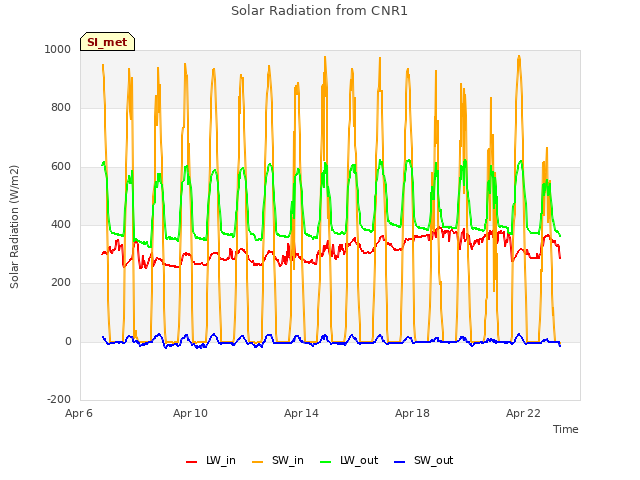
Task: Click the Time axis title
Action: click(565, 429)
